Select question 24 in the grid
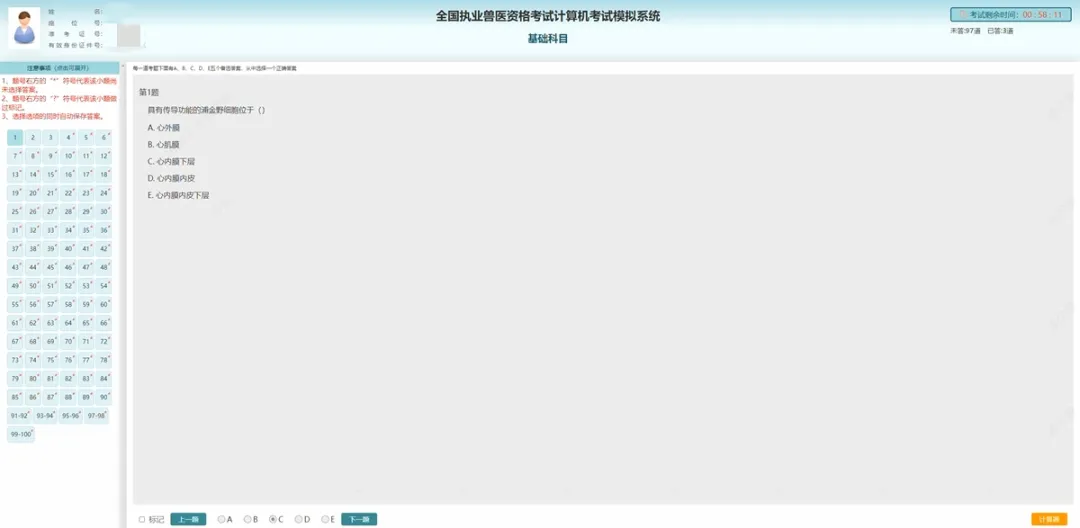The image size is (1080, 528). pos(104,193)
